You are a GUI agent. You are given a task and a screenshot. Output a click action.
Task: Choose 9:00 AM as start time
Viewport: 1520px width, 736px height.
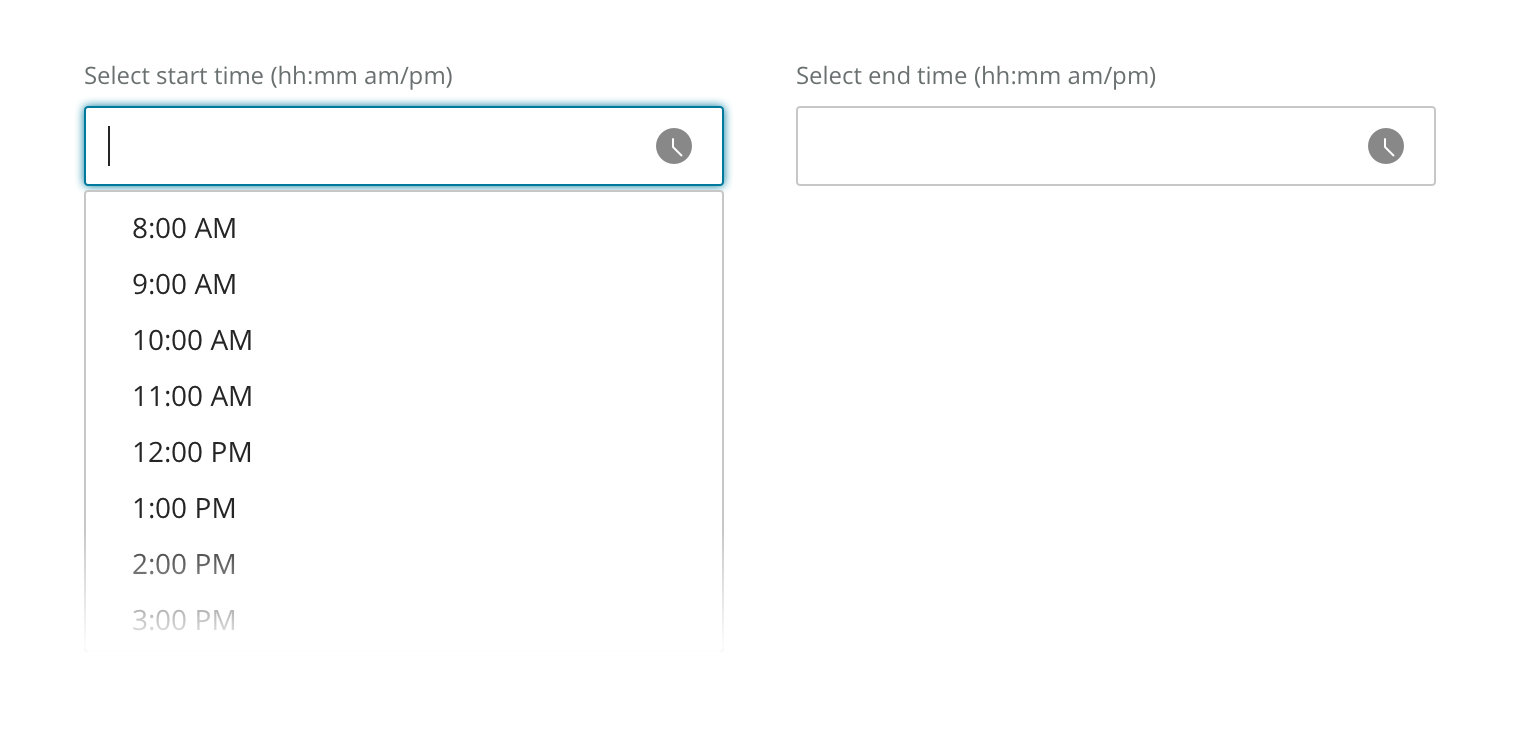coord(185,284)
